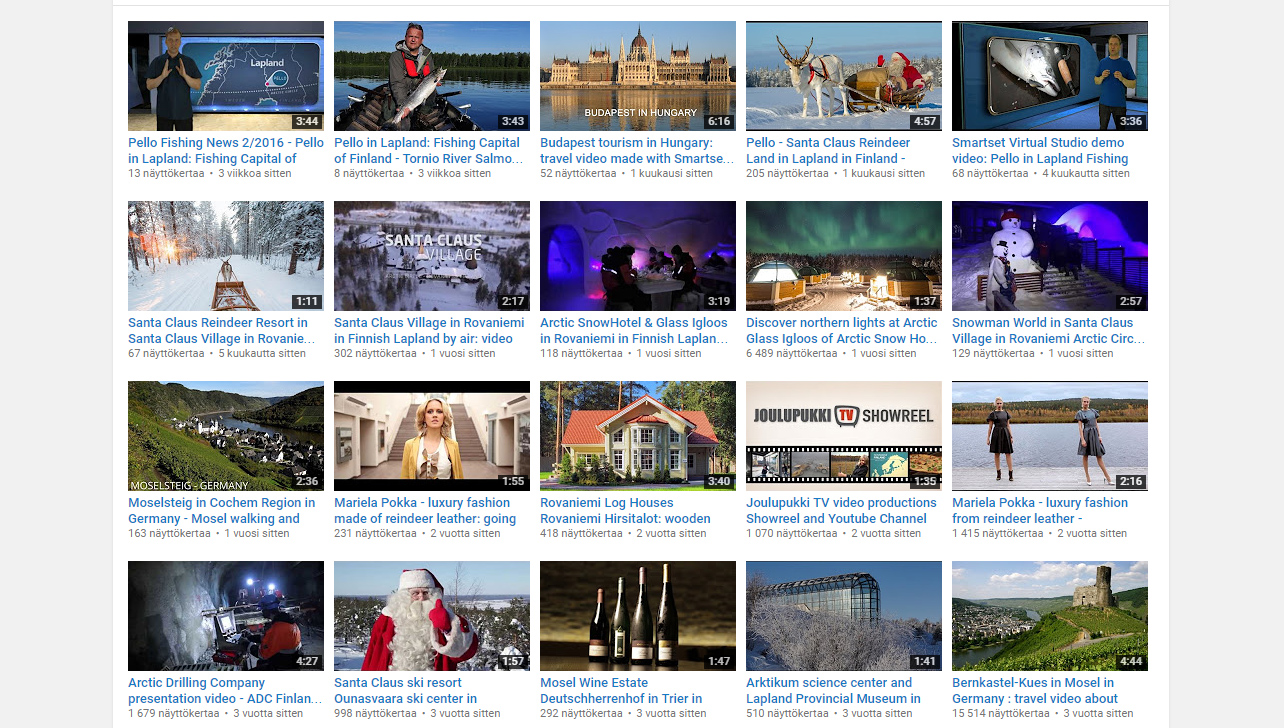This screenshot has height=728, width=1284.
Task: Play the Bernkastel-Kues castle ruin thumbnail
Action: [x=1050, y=616]
